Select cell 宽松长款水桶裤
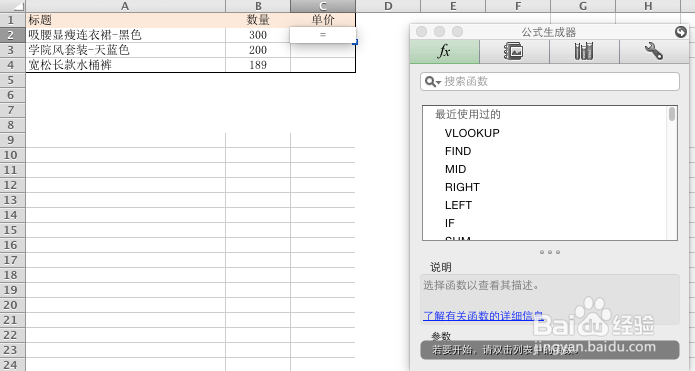695x371 pixels. tap(125, 65)
